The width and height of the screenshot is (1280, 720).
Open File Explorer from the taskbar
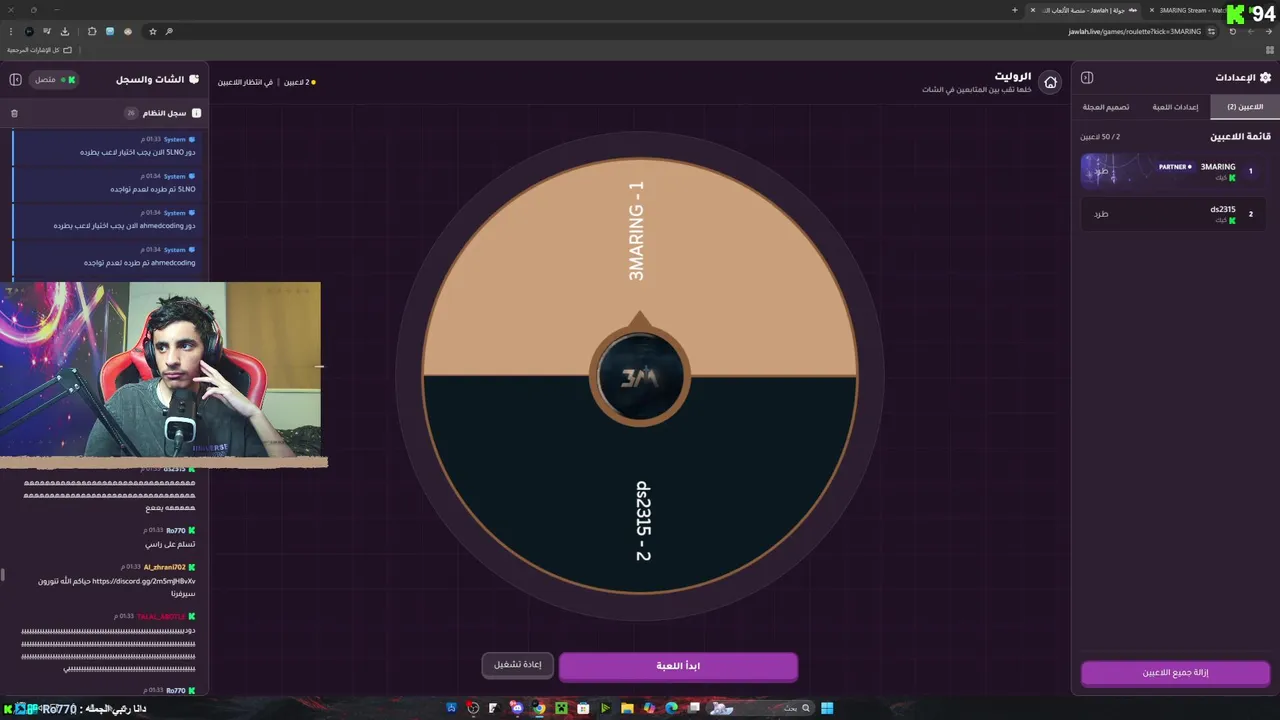(x=627, y=708)
